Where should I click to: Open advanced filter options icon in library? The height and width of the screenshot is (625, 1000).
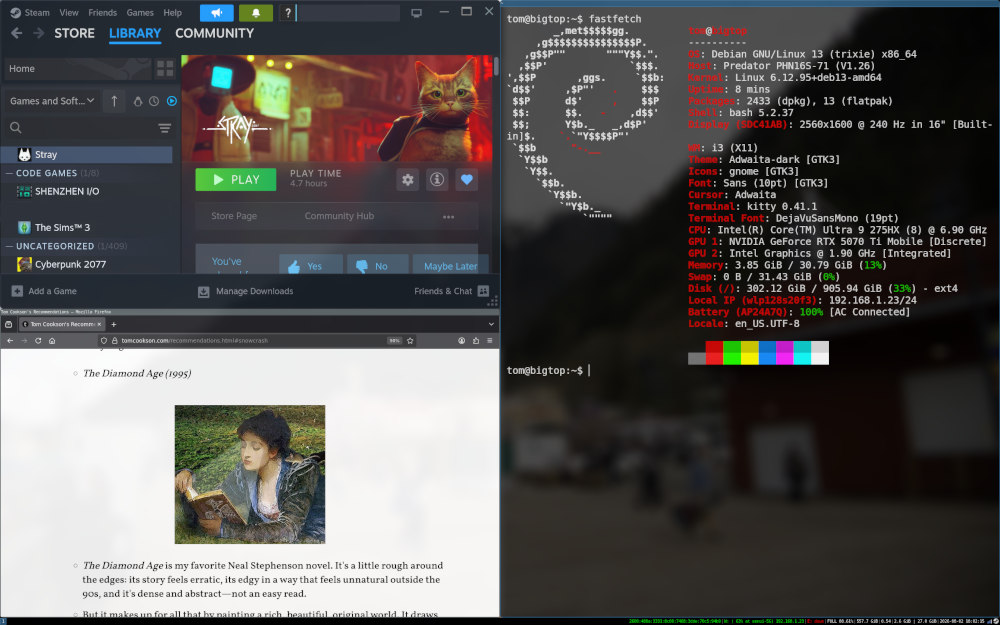[x=165, y=128]
